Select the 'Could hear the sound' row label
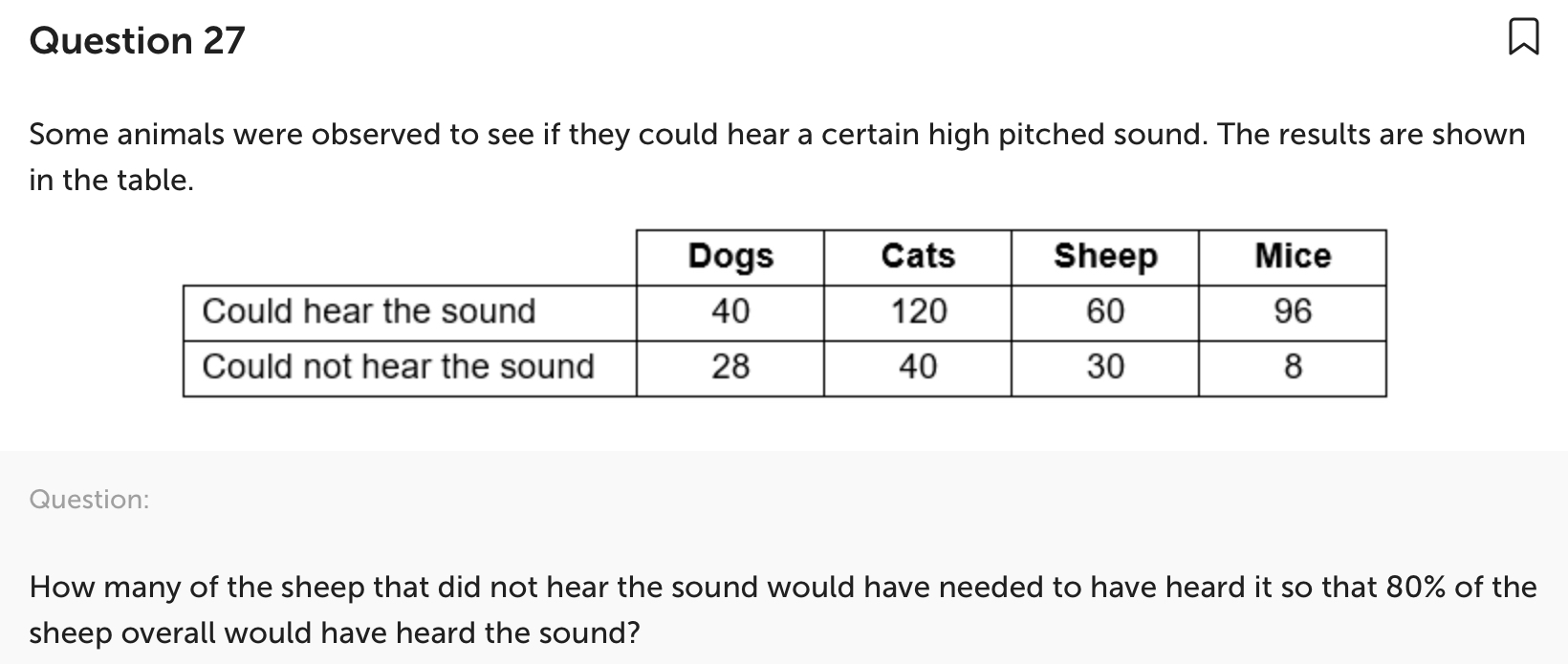 (369, 311)
